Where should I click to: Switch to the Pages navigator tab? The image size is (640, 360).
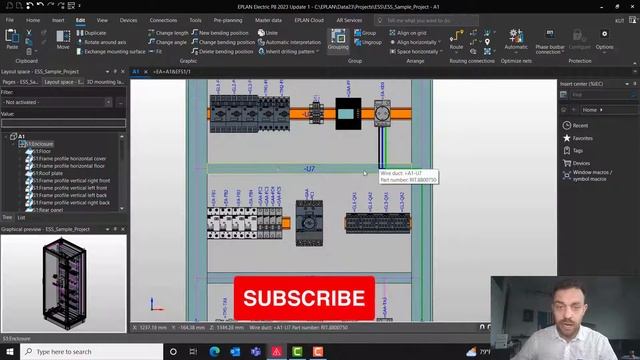click(20, 82)
